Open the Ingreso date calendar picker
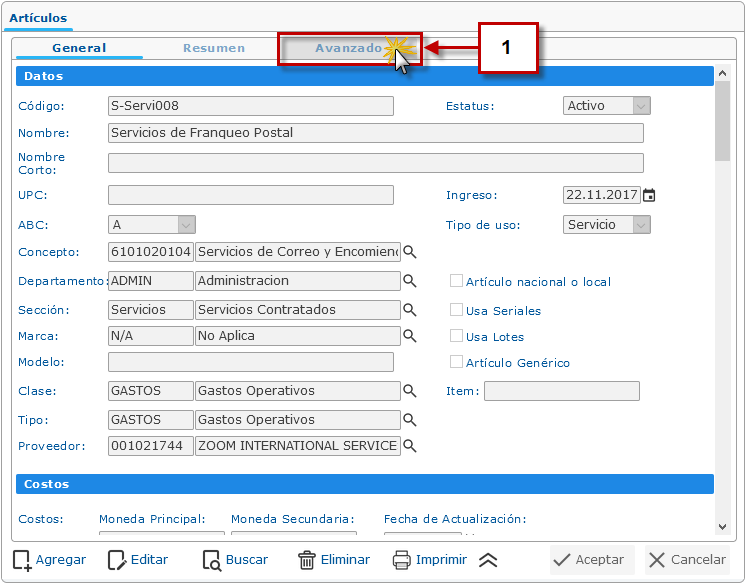Screen dimensions: 746x584 [x=649, y=196]
